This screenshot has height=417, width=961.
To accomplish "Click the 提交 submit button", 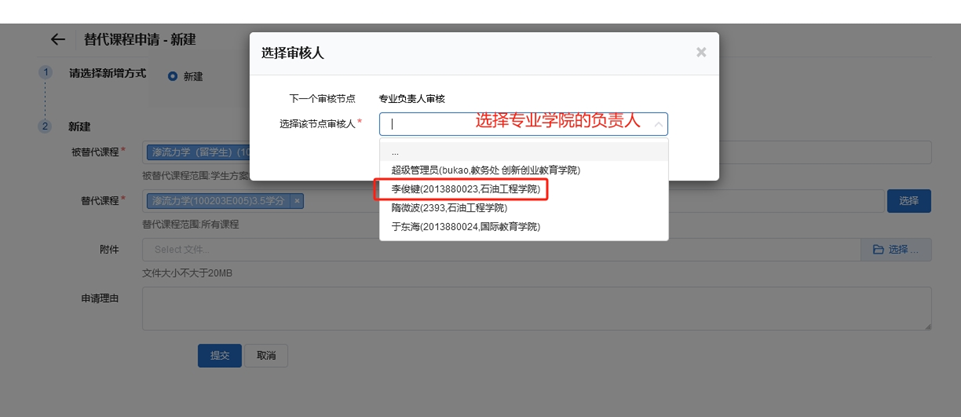I will pyautogui.click(x=219, y=355).
